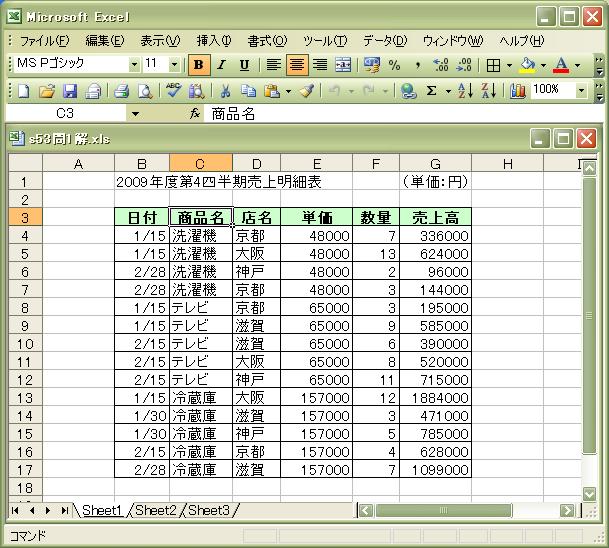Open borders dropdown arrow
Screen dimensions: 609x548
[509, 65]
